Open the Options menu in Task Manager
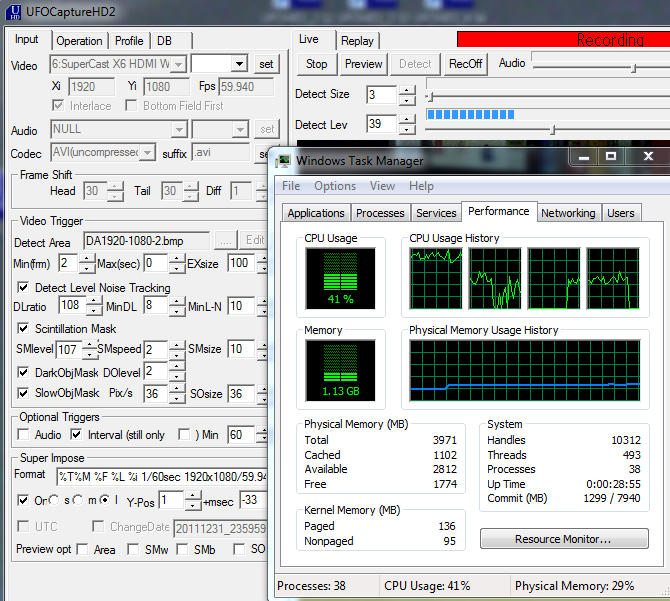 point(334,186)
